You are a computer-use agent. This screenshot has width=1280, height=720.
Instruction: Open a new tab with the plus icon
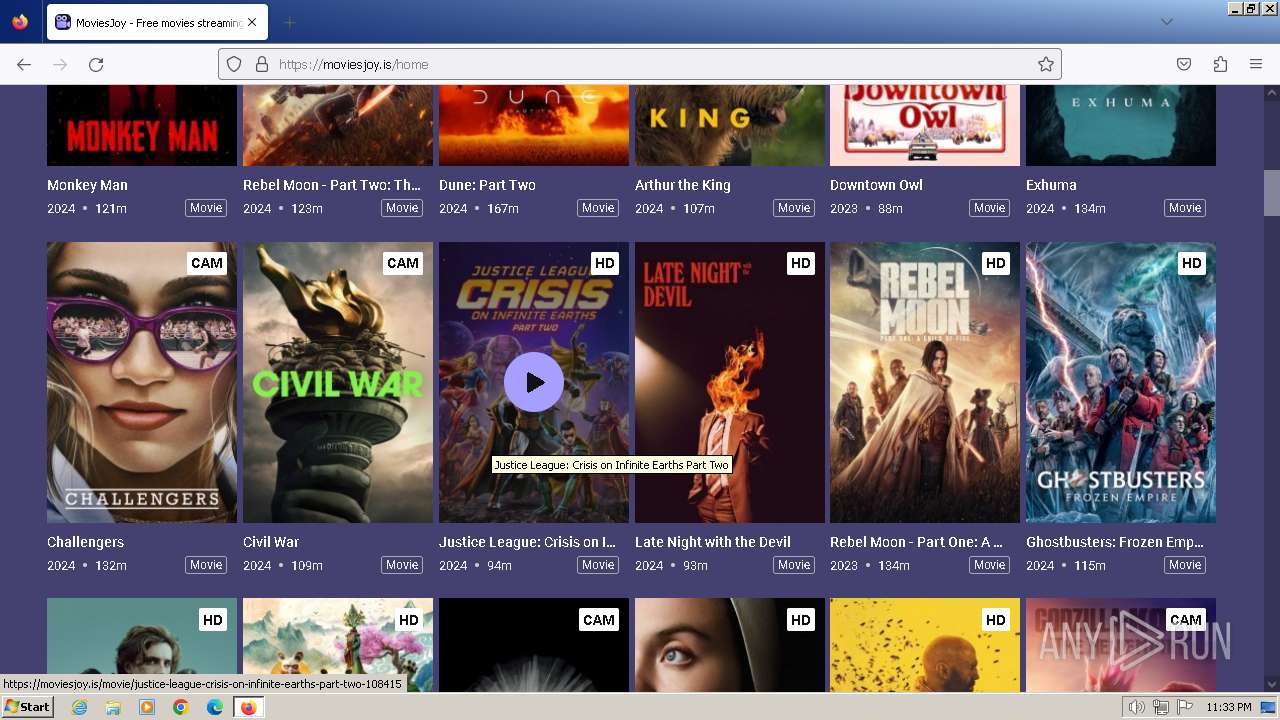[x=289, y=22]
